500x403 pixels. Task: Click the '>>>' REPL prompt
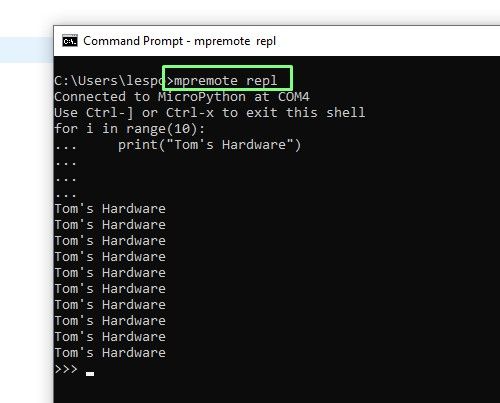point(66,369)
